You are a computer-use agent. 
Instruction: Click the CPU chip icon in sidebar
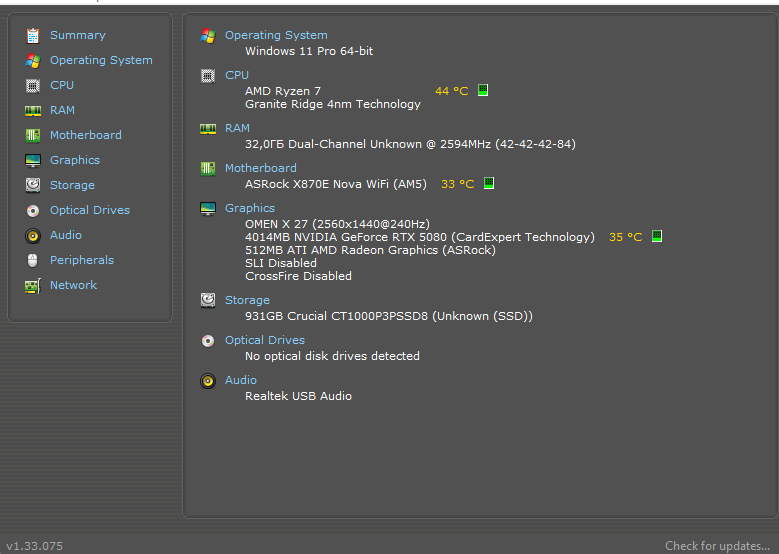coord(33,85)
